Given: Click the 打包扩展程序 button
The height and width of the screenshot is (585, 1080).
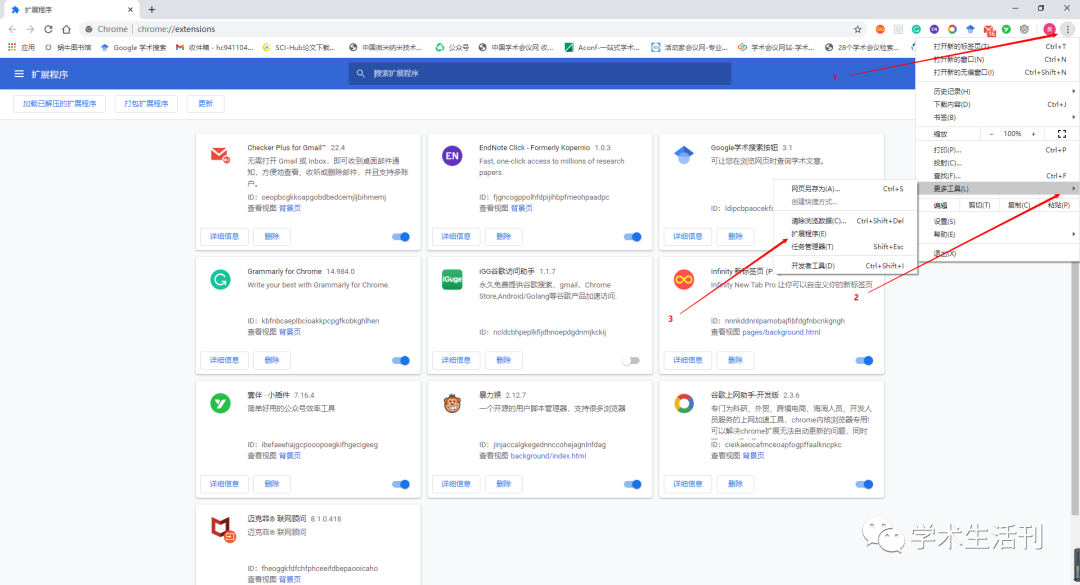Looking at the screenshot, I should click(146, 103).
